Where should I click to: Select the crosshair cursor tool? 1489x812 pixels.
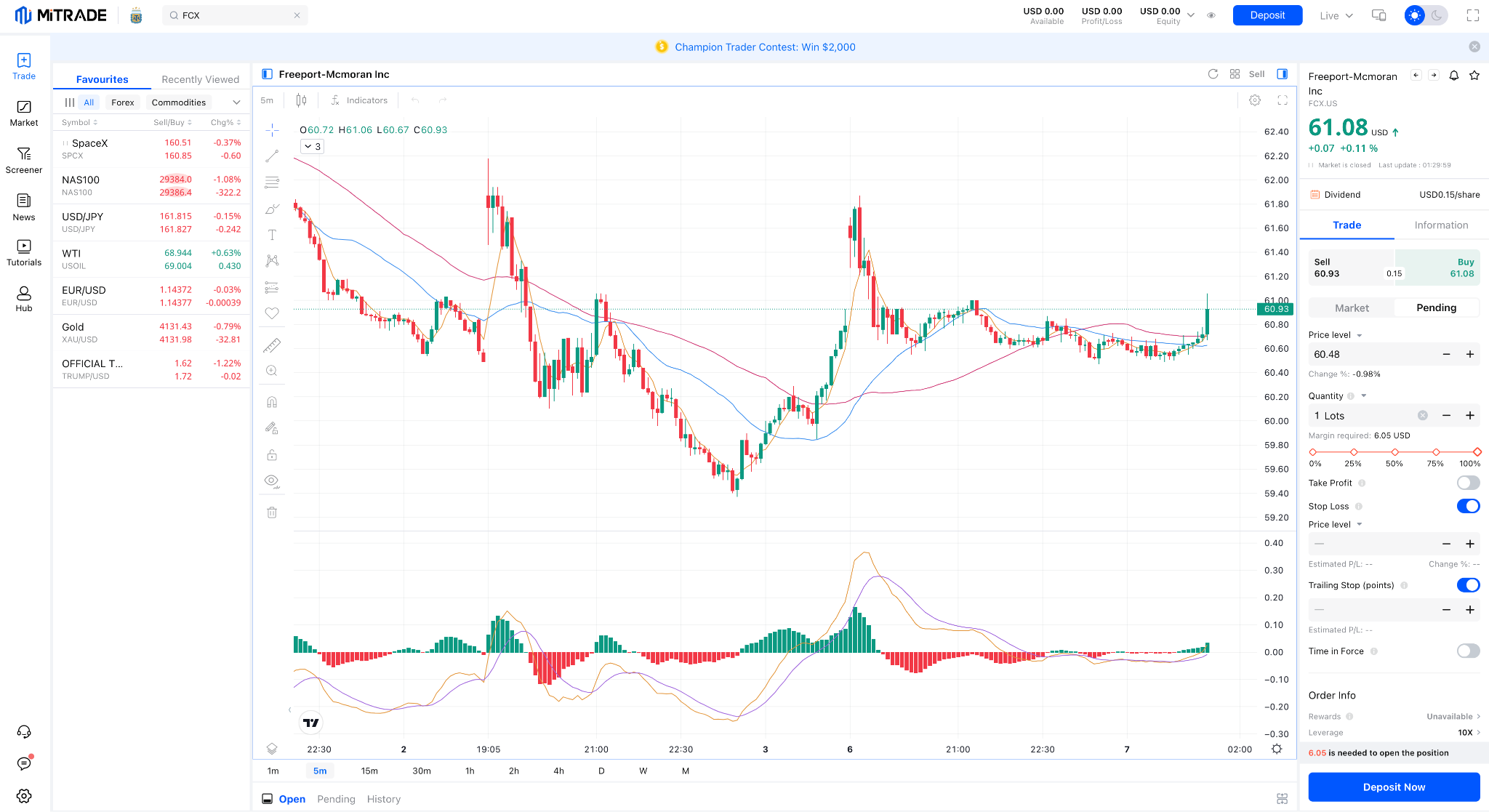[272, 130]
